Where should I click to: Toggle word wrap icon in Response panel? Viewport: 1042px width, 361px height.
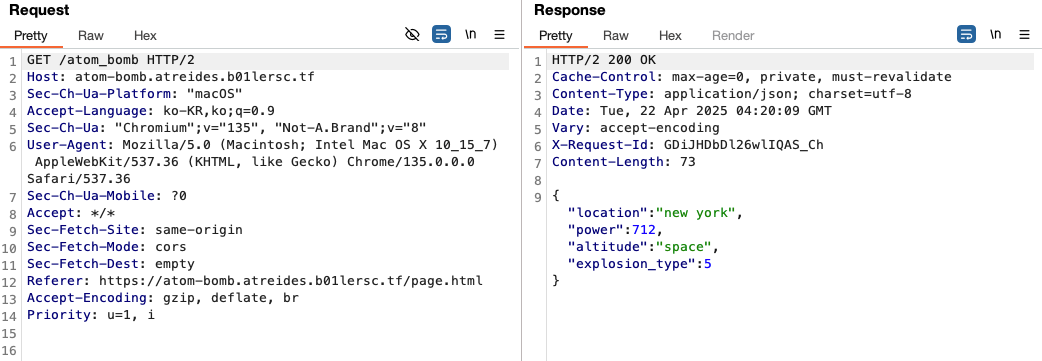click(x=966, y=35)
